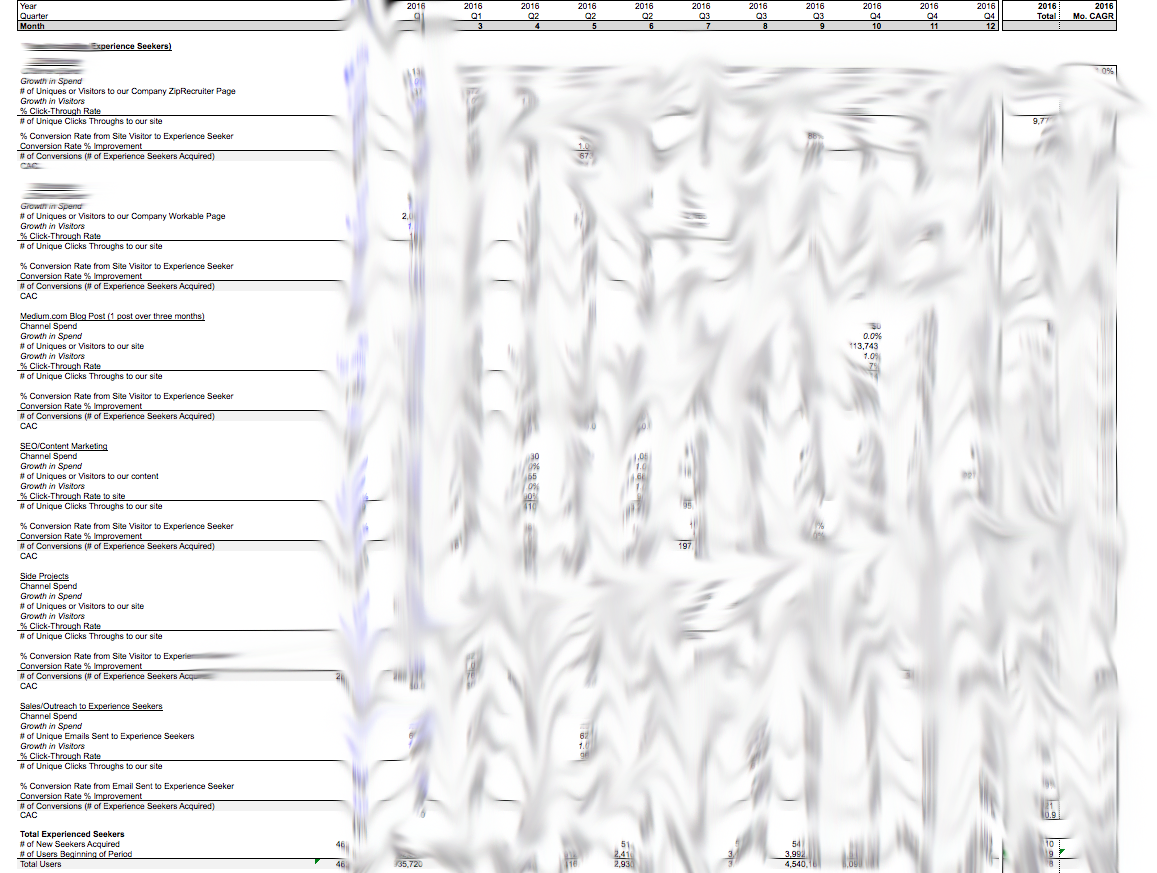Select month 4 column header
This screenshot has height=873, width=1157.
(537, 26)
